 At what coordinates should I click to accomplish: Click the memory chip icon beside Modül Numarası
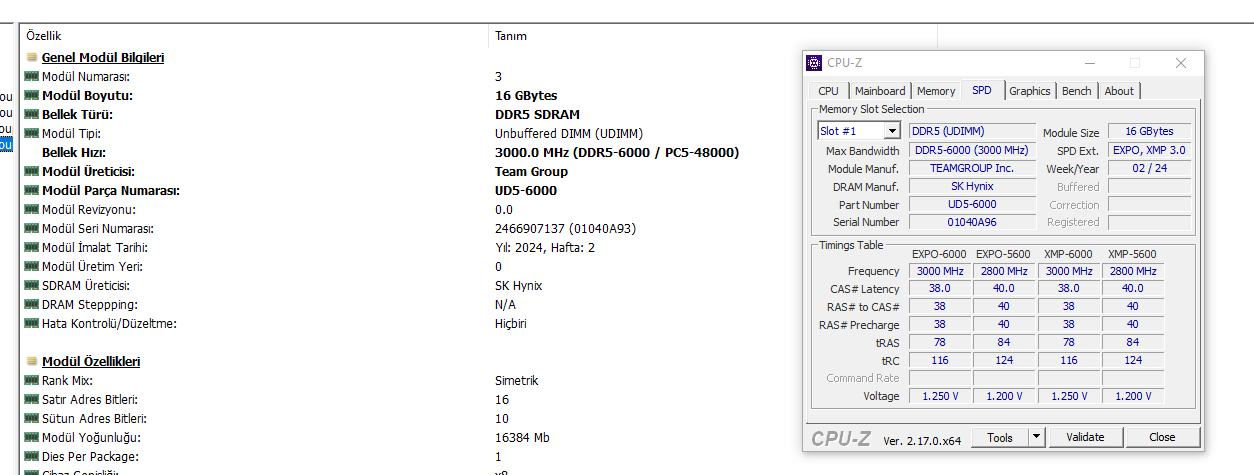coord(31,76)
